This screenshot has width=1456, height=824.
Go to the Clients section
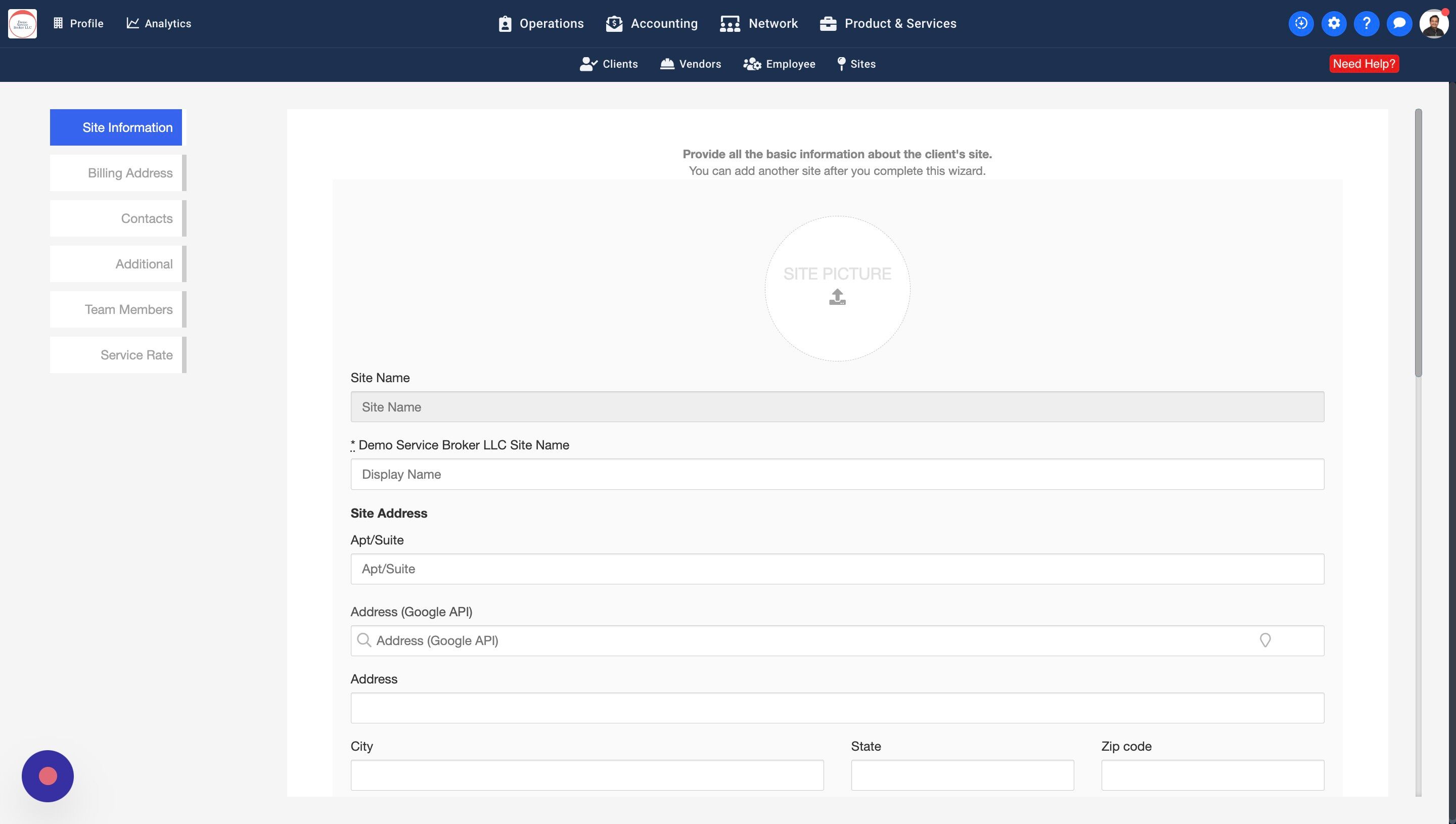(x=608, y=64)
